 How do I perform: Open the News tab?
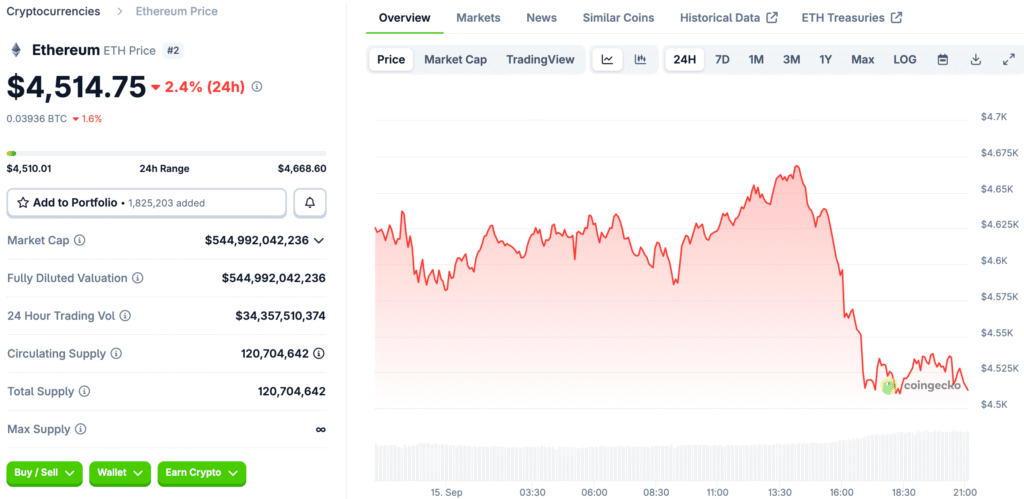tap(541, 18)
